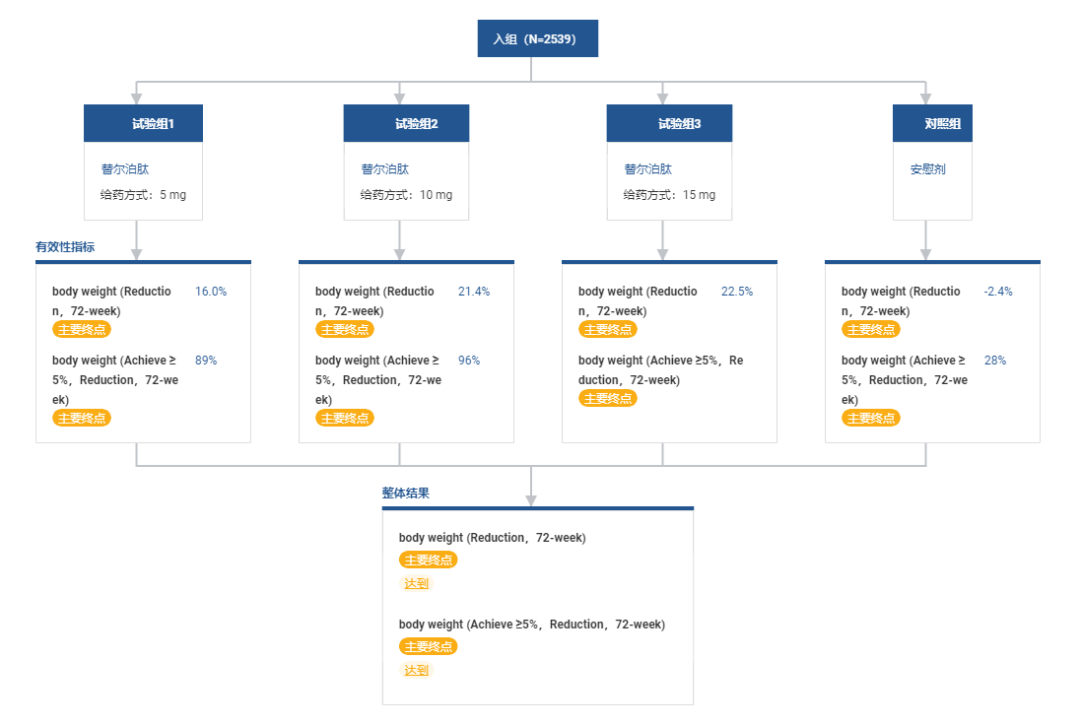Click the 主要终点 badge under 试验组3 Achieve ≥5%

pos(608,398)
